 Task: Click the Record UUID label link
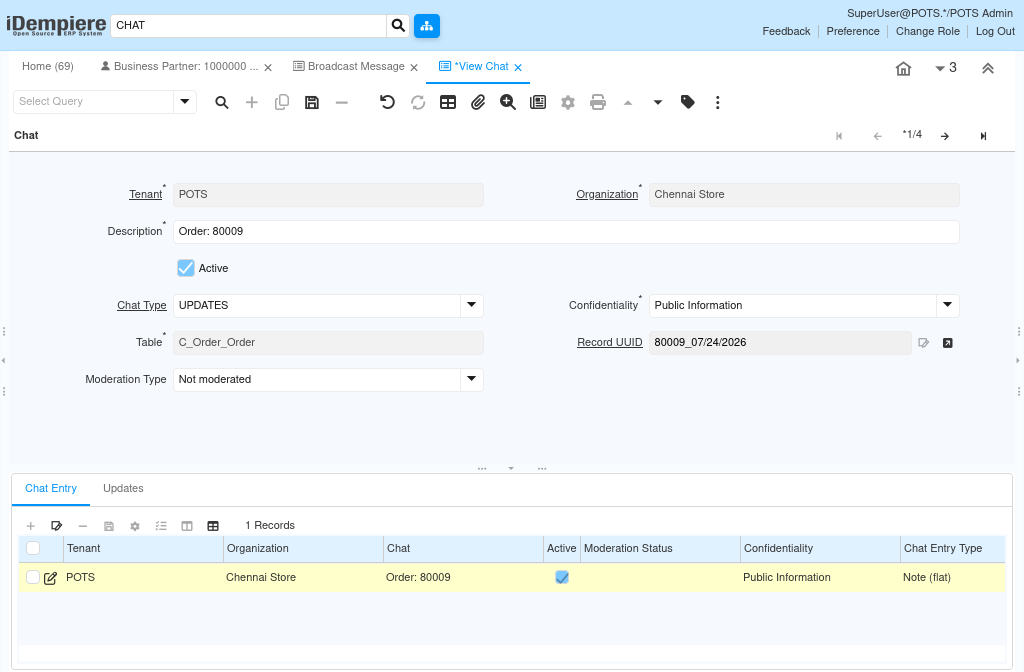coord(609,342)
